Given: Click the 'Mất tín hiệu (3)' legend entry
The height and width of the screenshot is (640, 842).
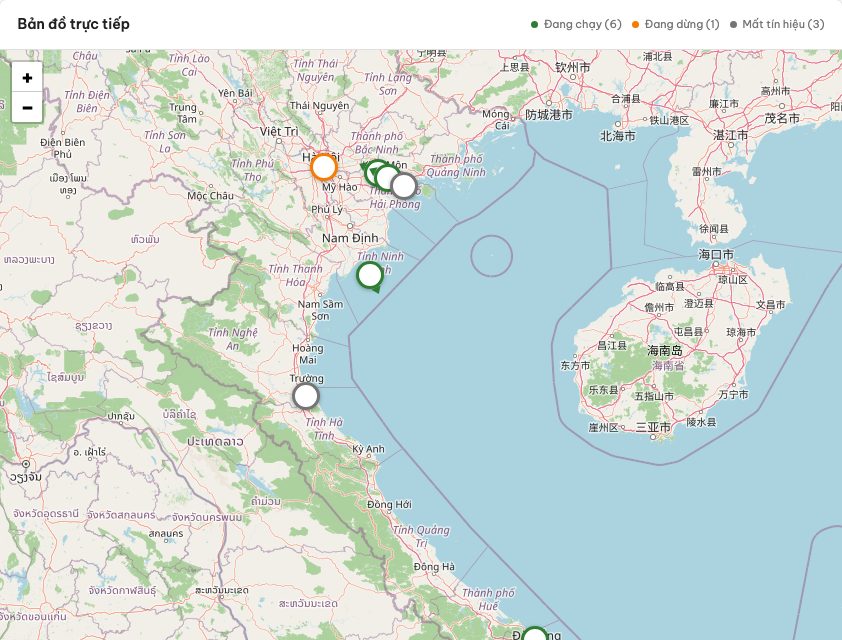Looking at the screenshot, I should point(777,24).
